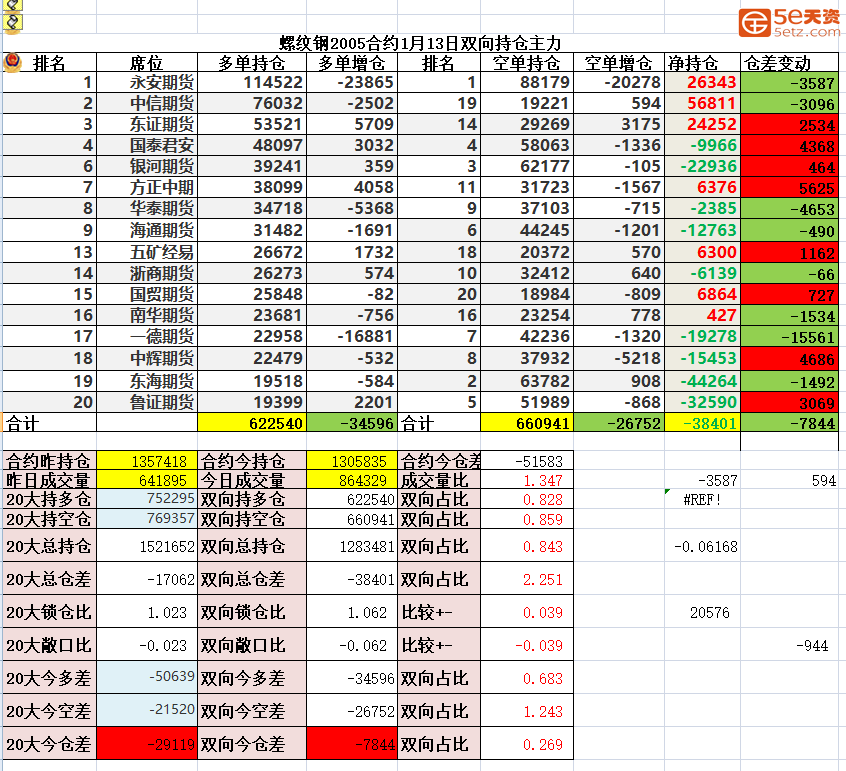Screen dimensions: 846x771
Task: Select the value -17062
Action: click(147, 579)
